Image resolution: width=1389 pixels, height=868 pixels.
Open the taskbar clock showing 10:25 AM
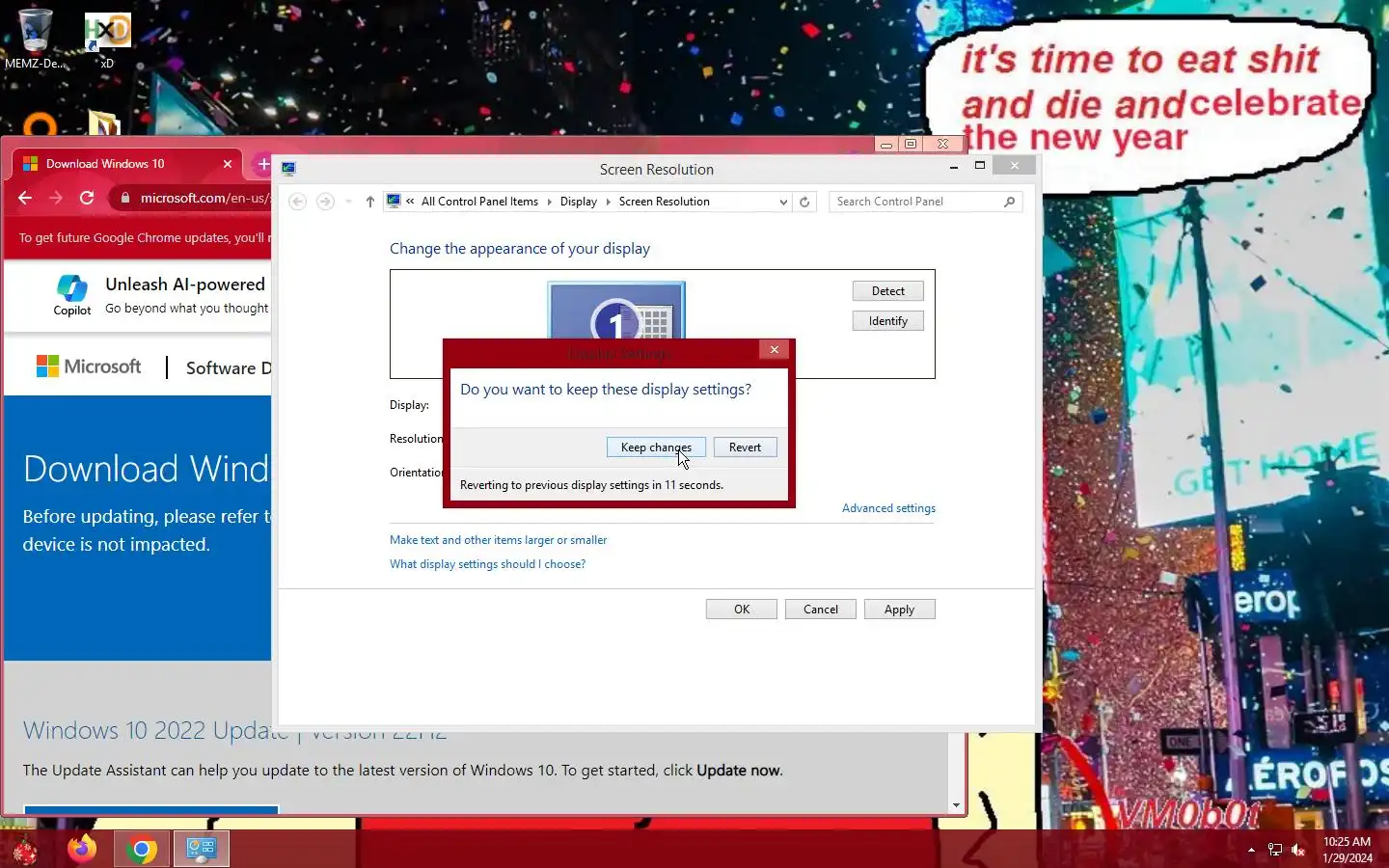[1348, 850]
